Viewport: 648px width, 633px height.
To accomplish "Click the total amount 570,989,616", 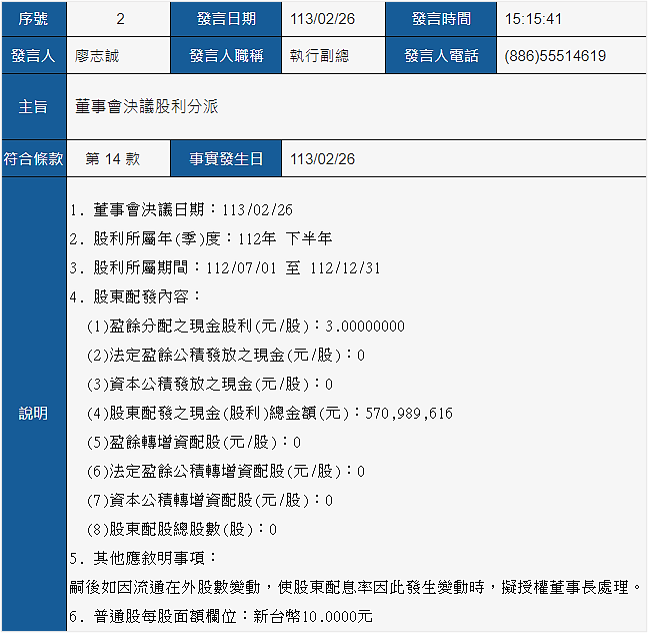I will [x=410, y=413].
